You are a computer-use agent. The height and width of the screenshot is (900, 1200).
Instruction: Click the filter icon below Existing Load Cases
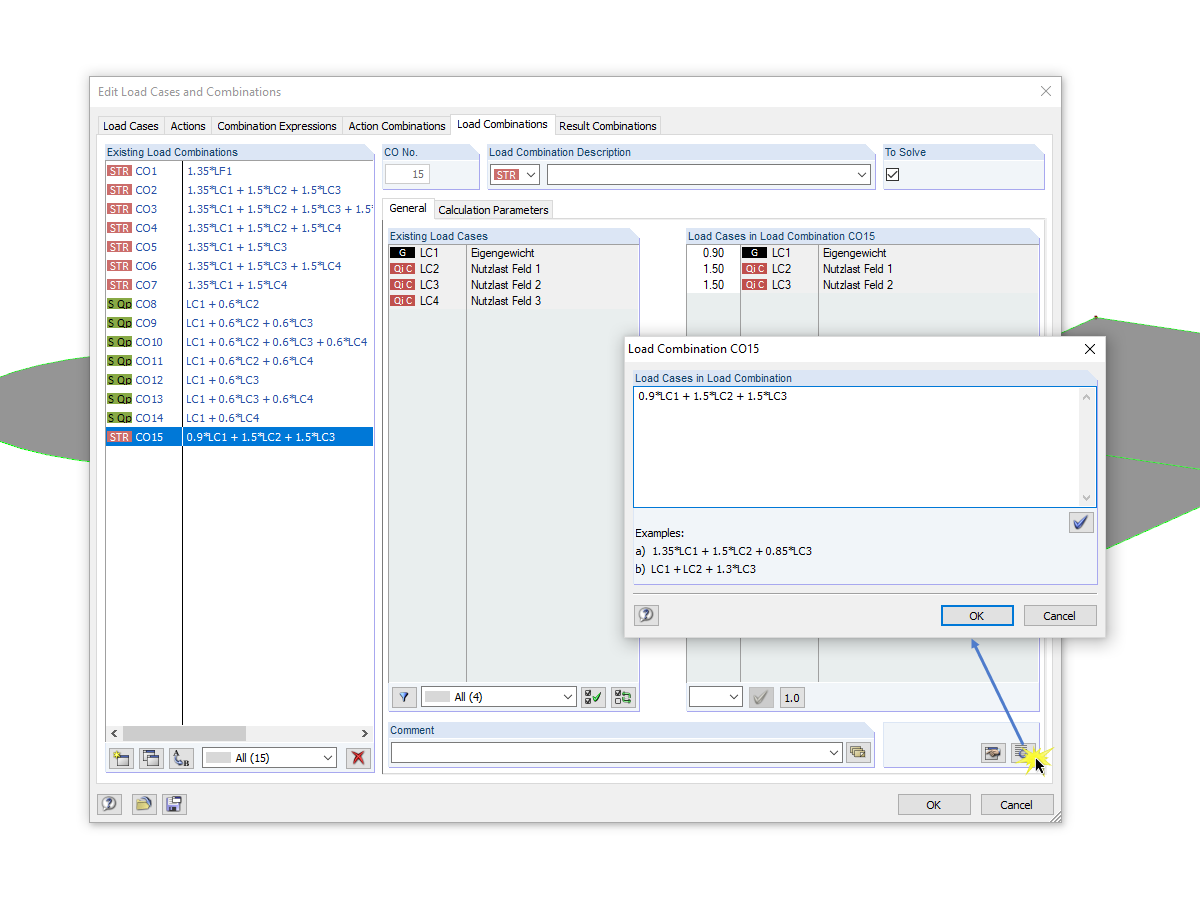pyautogui.click(x=404, y=697)
